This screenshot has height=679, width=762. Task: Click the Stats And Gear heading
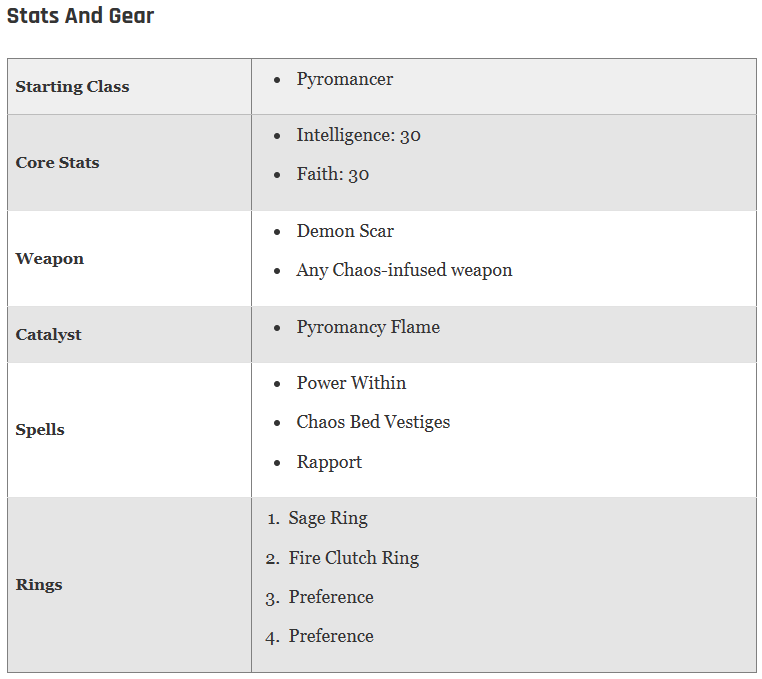point(80,16)
